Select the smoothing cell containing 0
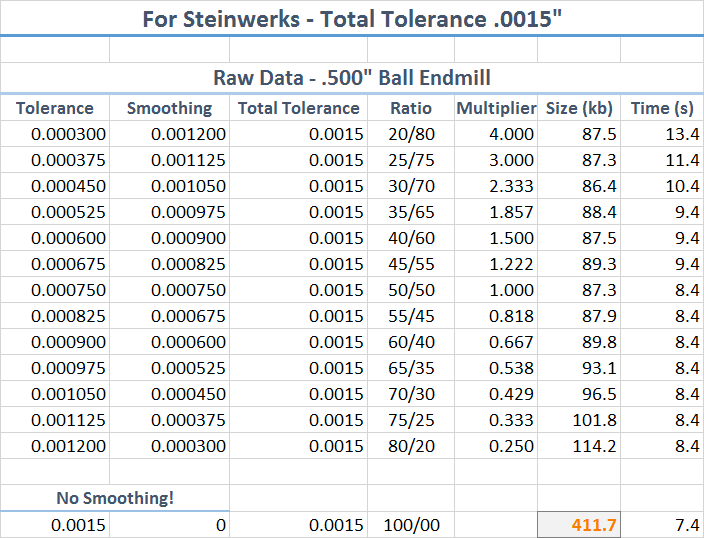Image resolution: width=704 pixels, height=538 pixels. pyautogui.click(x=170, y=525)
